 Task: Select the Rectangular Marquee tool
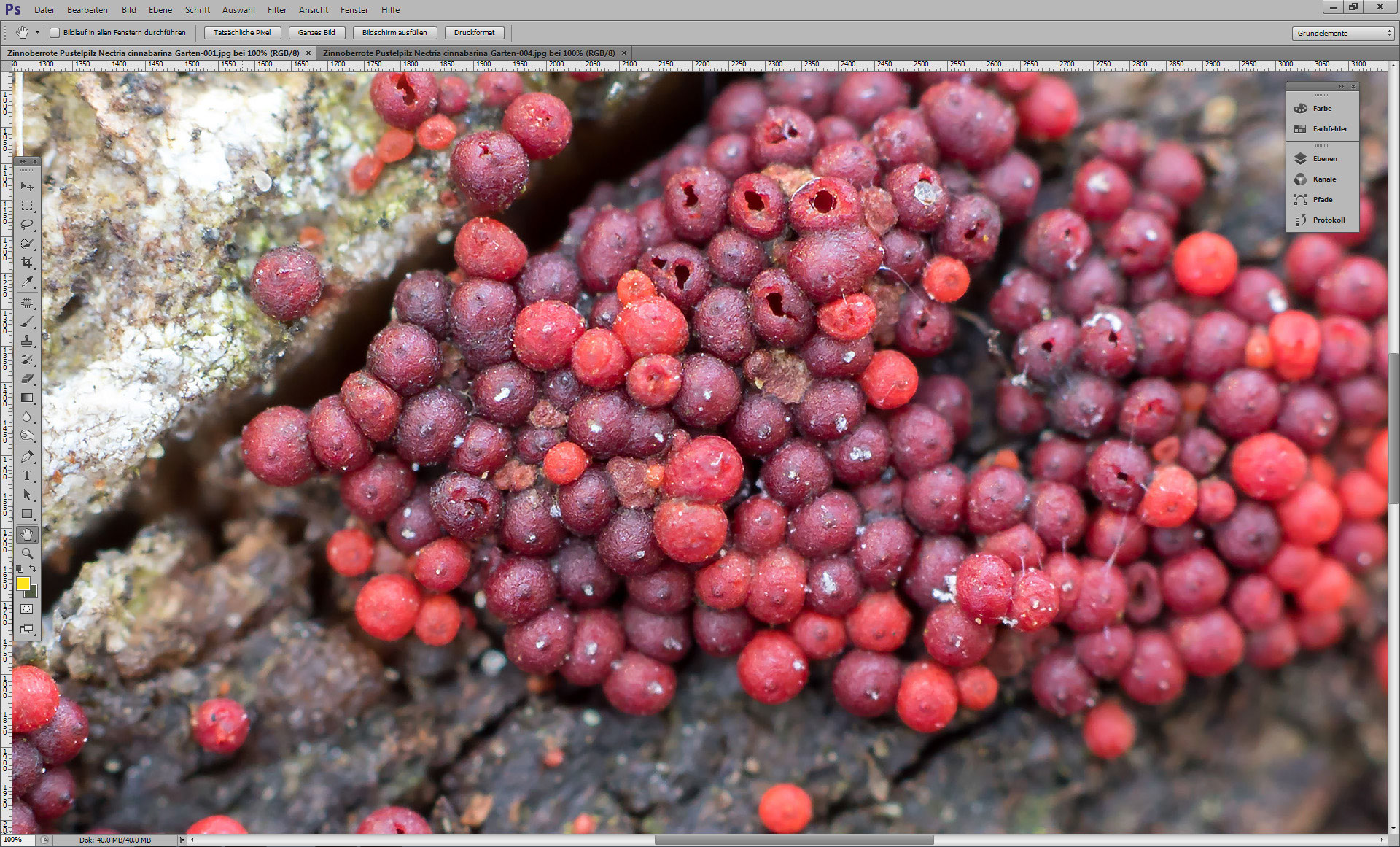(27, 206)
